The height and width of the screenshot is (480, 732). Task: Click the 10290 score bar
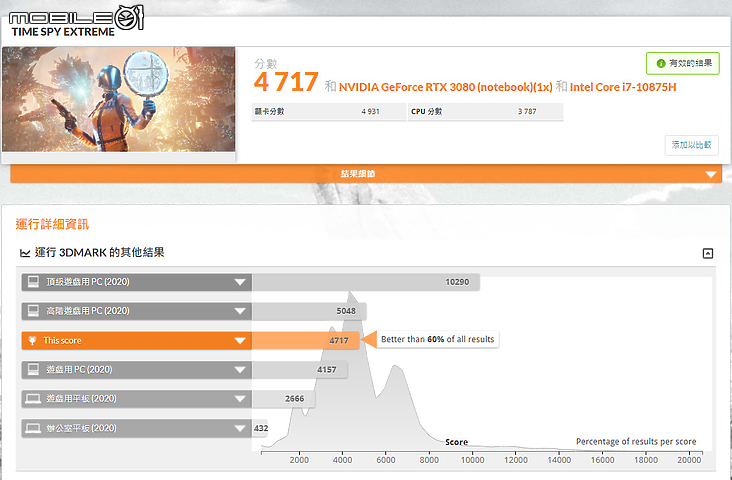point(366,282)
